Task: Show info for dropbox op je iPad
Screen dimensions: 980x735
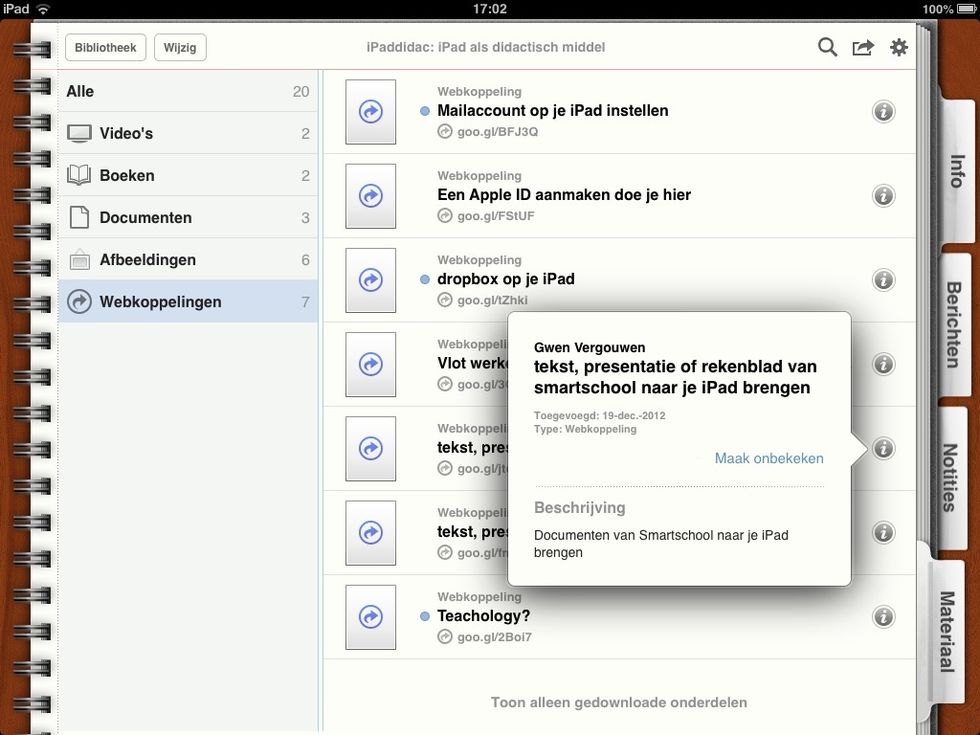Action: (883, 280)
